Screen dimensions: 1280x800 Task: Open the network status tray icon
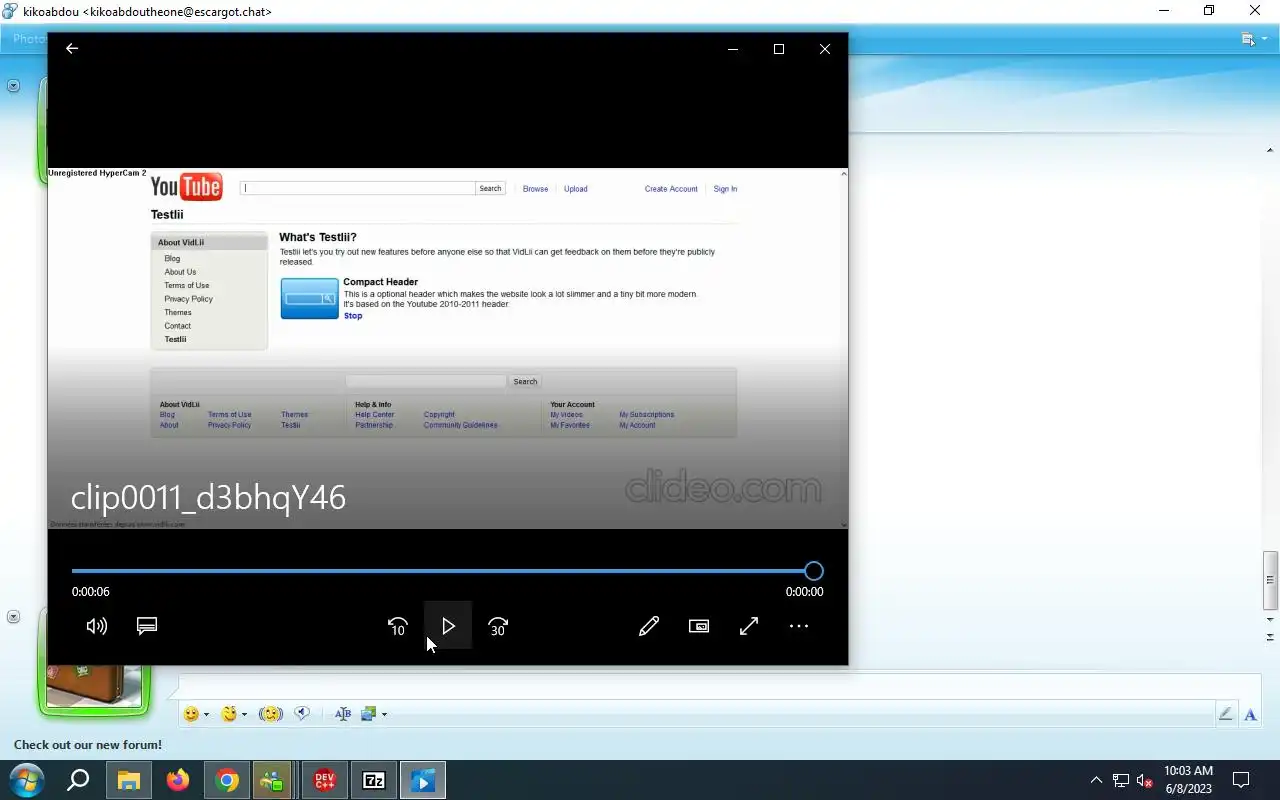1121,781
